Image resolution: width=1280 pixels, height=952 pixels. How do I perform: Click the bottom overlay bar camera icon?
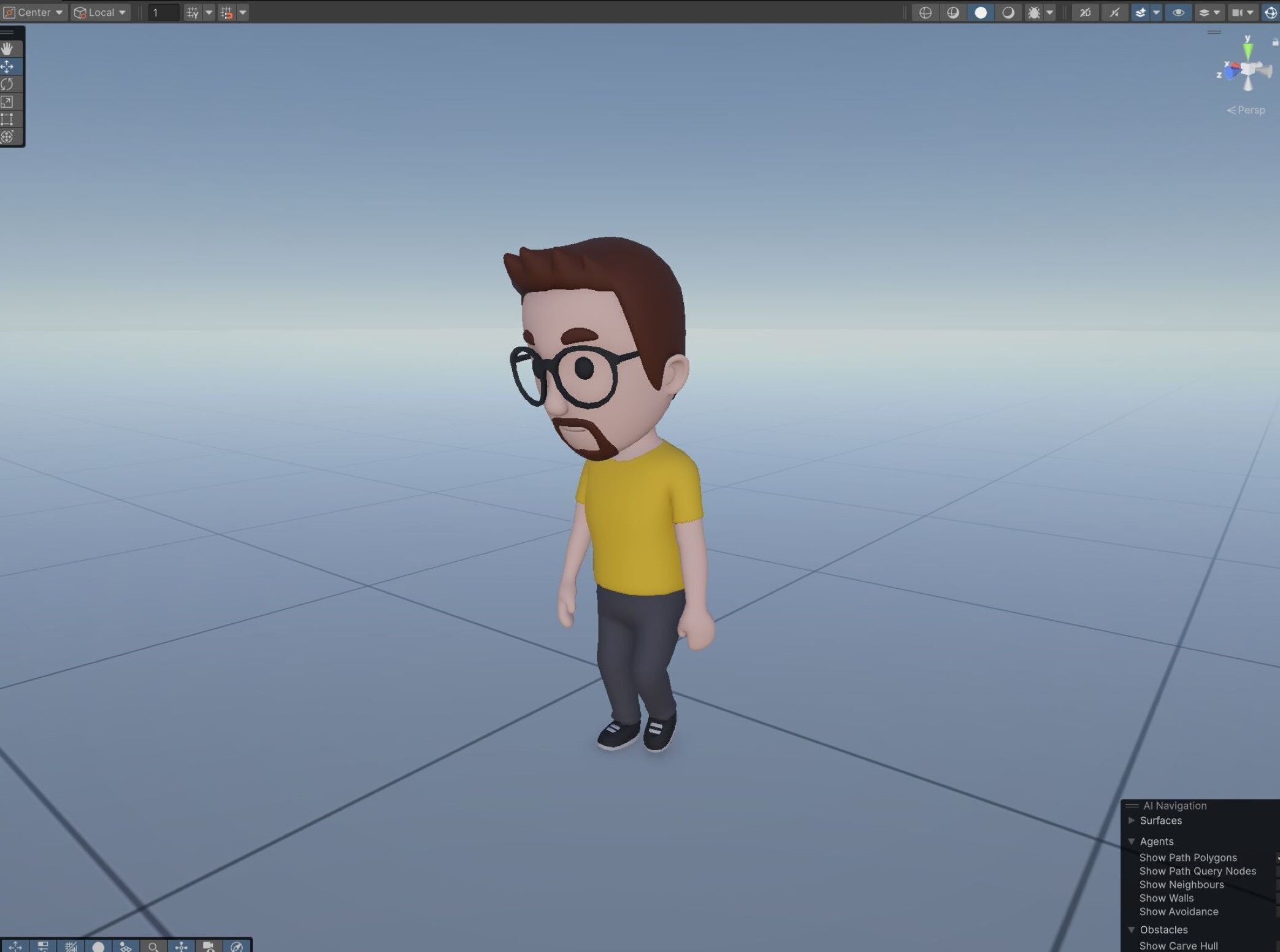tap(209, 946)
